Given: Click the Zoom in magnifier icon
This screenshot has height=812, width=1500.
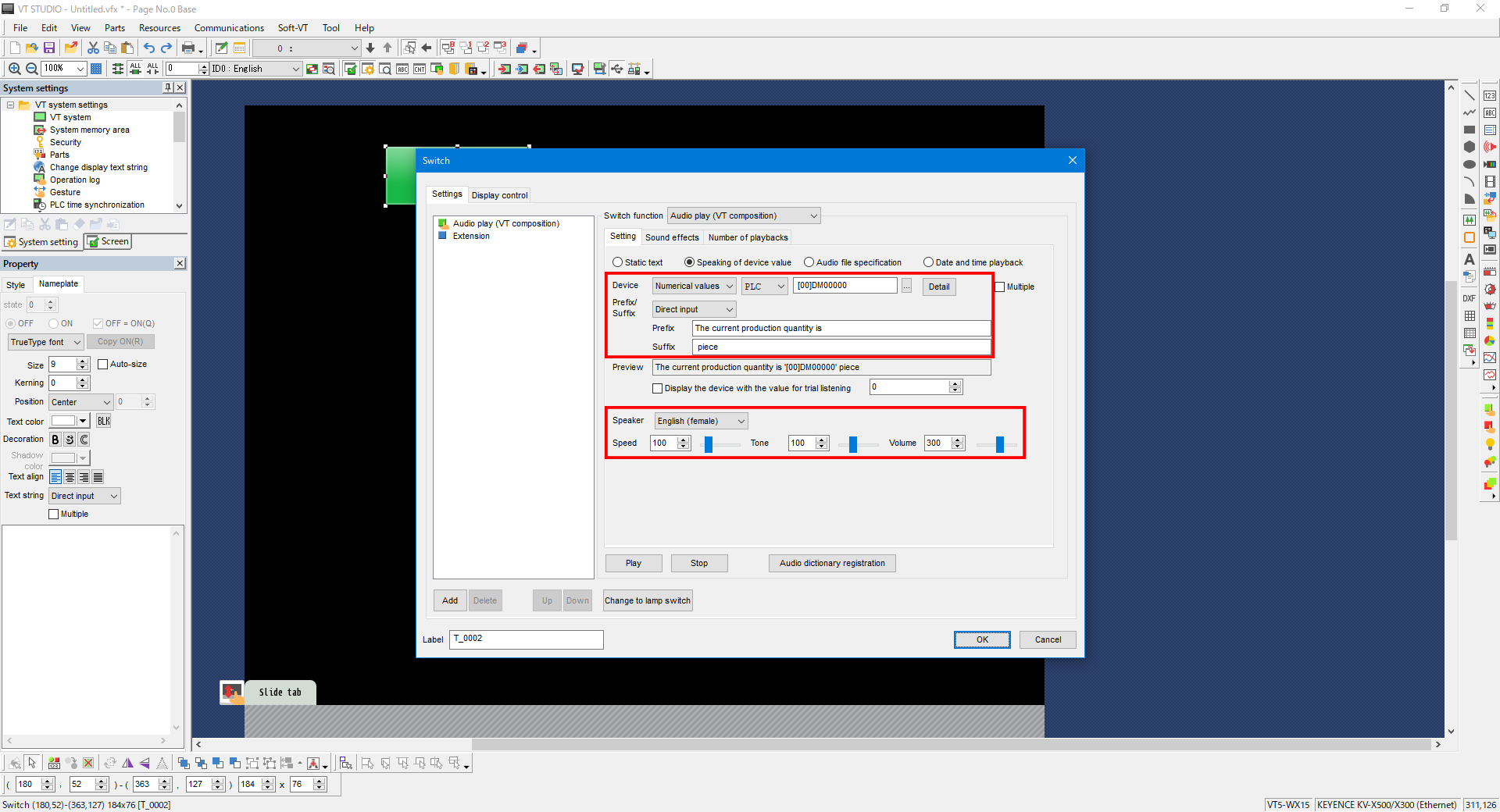Looking at the screenshot, I should click(14, 69).
